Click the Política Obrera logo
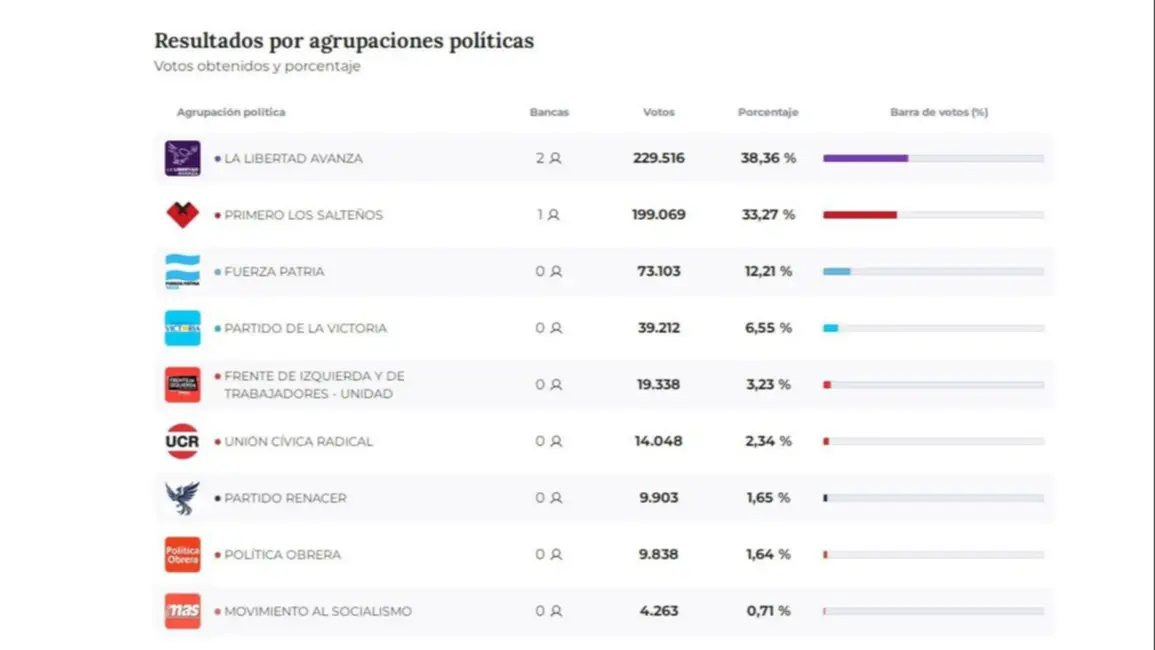The image size is (1155, 650). pos(182,554)
